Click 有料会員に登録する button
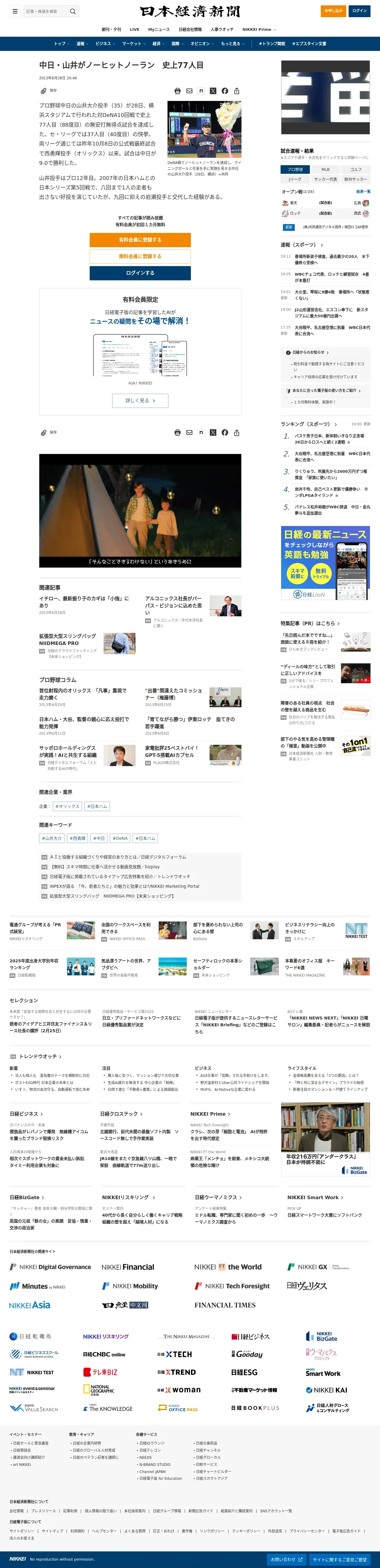This screenshot has width=380, height=1568. (140, 240)
